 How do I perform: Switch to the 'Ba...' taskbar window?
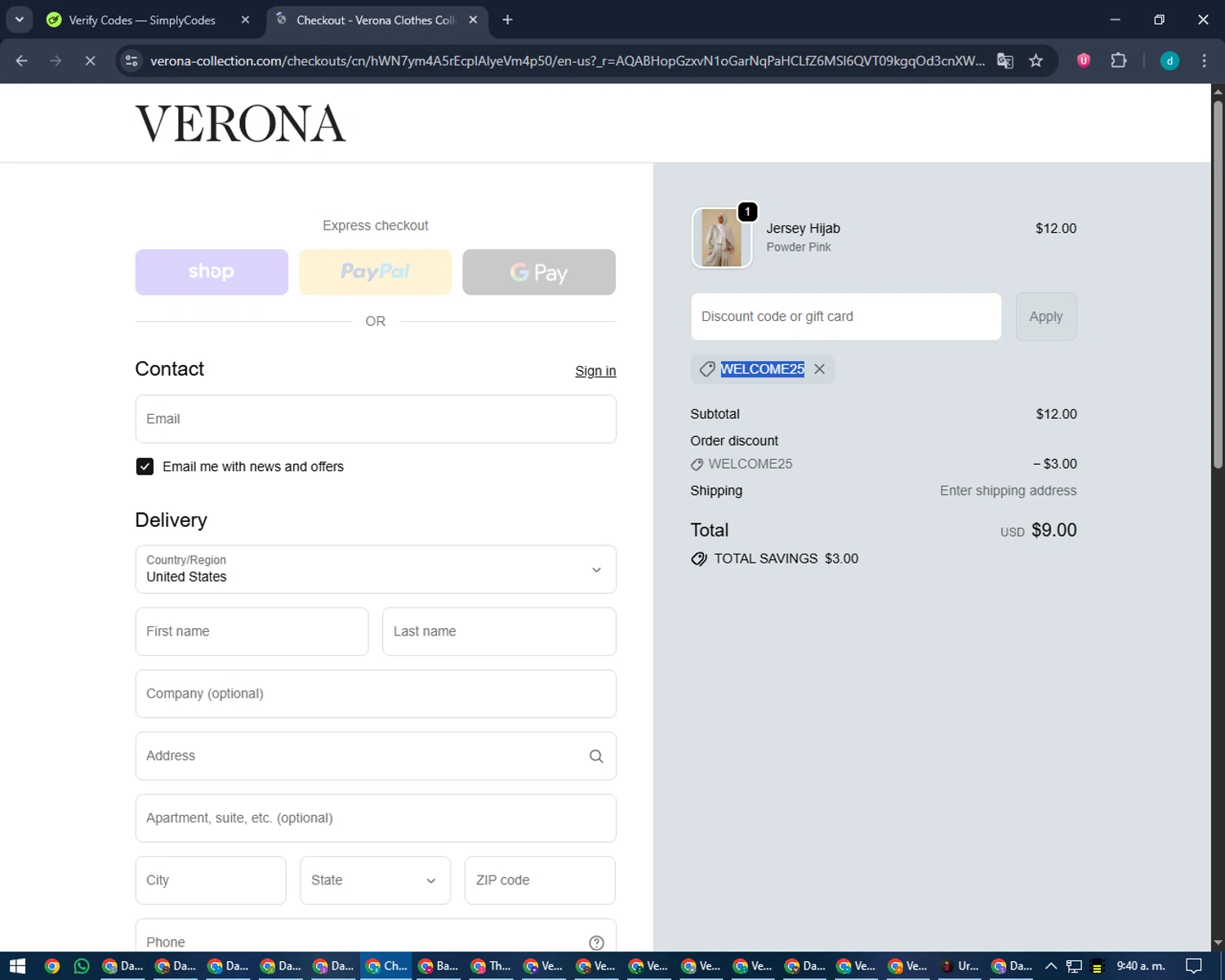click(x=438, y=966)
